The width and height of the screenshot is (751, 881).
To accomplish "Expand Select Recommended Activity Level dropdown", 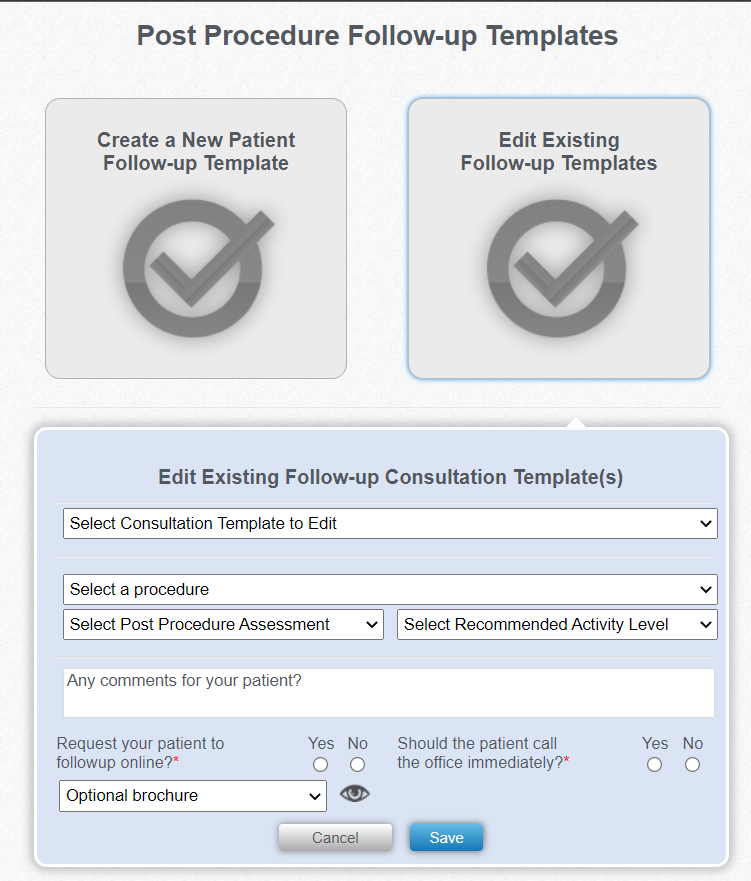I will click(x=558, y=624).
